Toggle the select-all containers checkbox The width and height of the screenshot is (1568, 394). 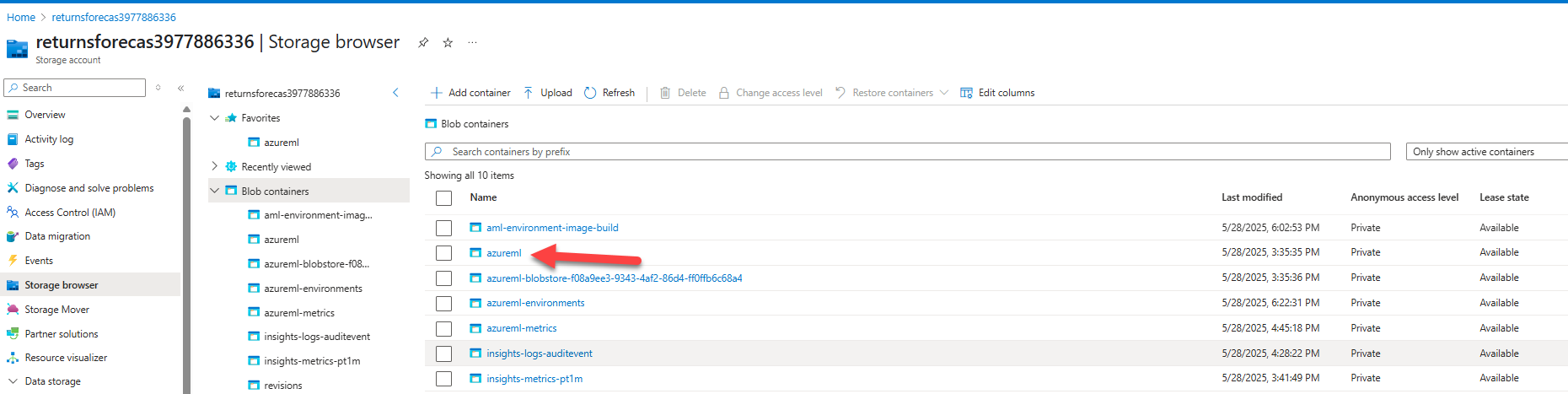tap(443, 198)
